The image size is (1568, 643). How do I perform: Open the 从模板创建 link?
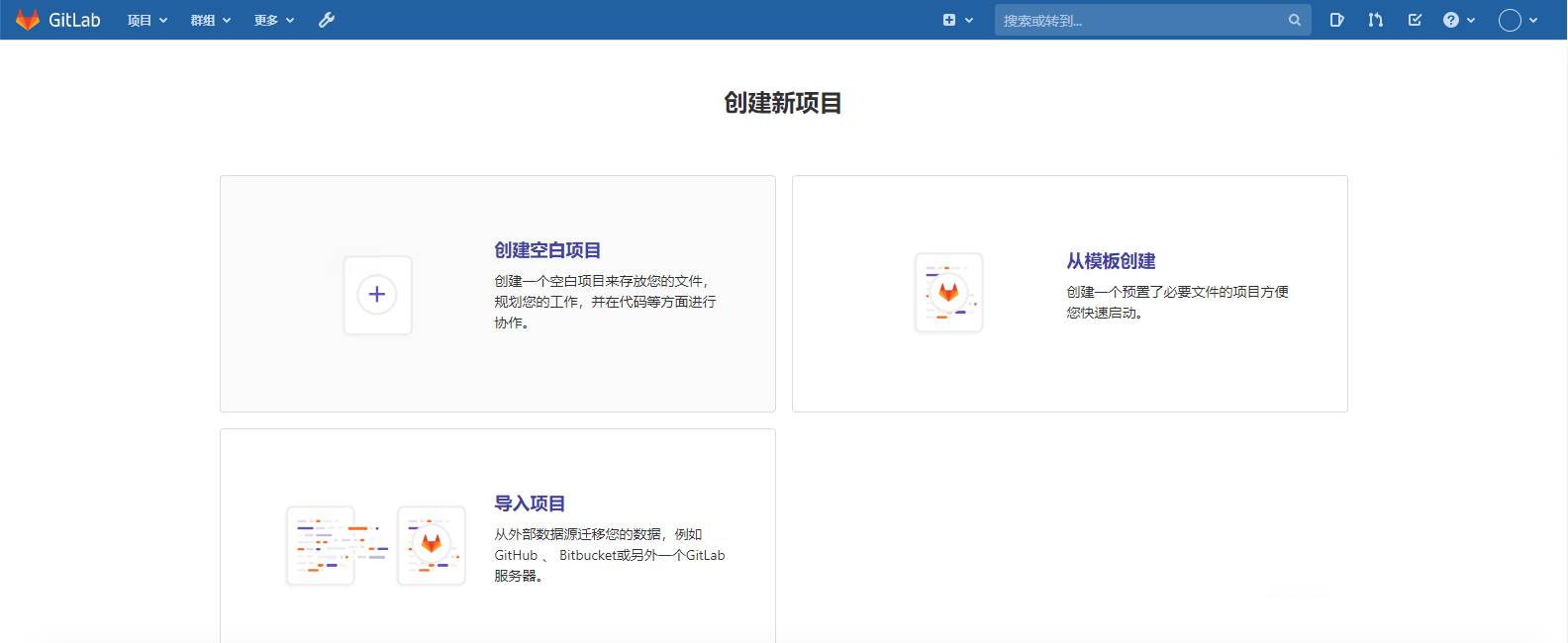[1111, 261]
